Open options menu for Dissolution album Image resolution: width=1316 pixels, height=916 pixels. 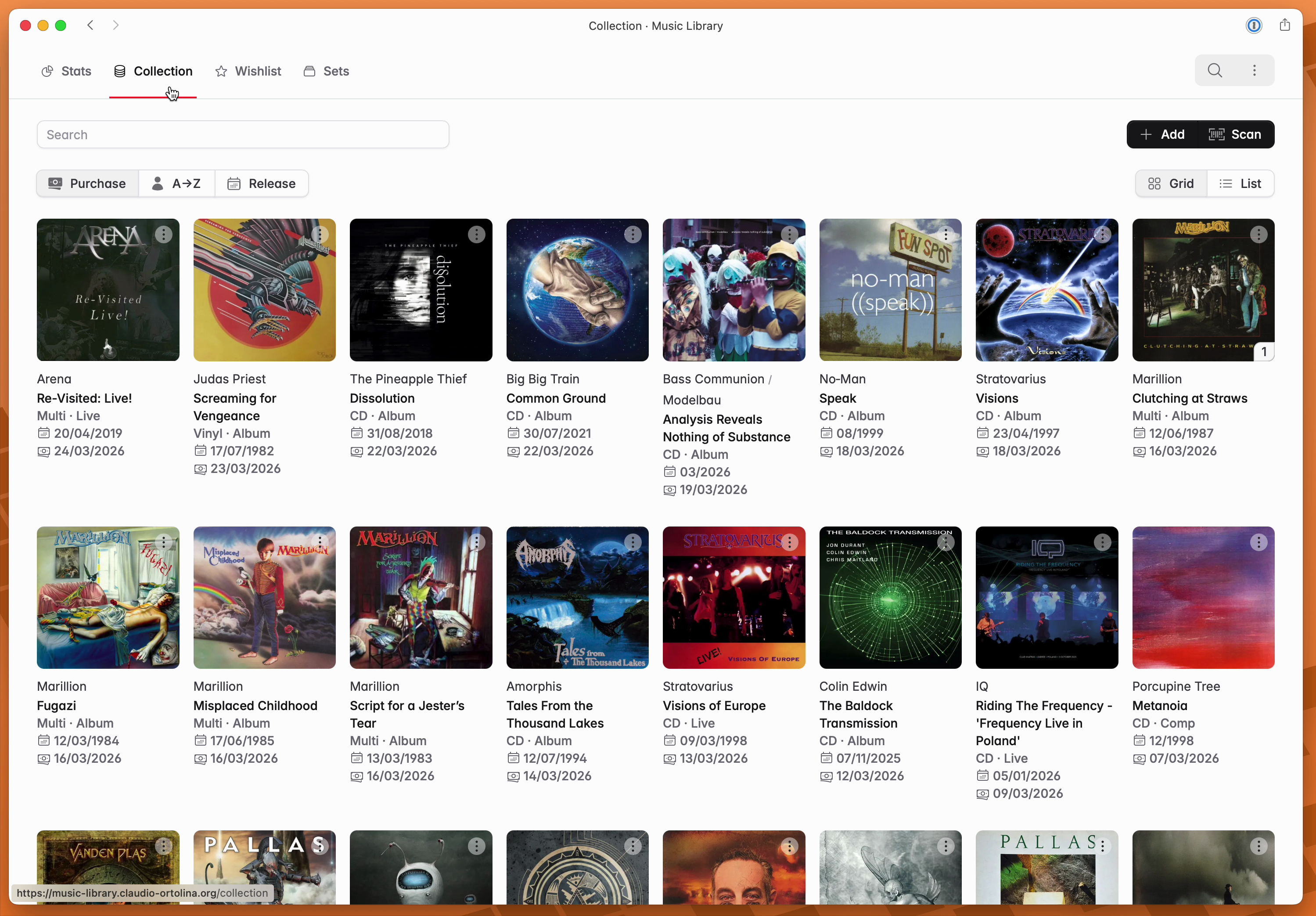click(x=476, y=234)
